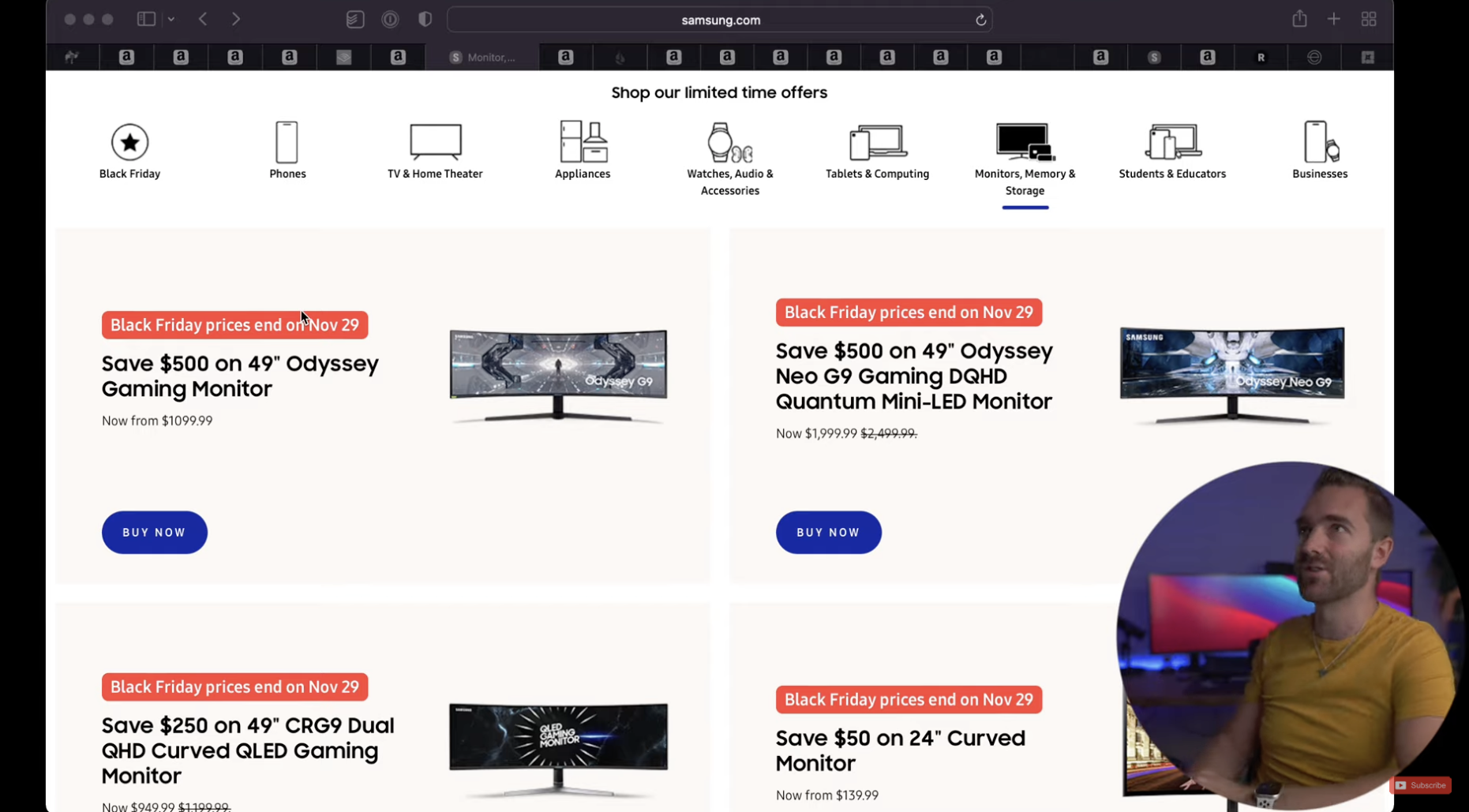Viewport: 1469px width, 812px height.
Task: Go back to previous page
Action: click(x=203, y=19)
